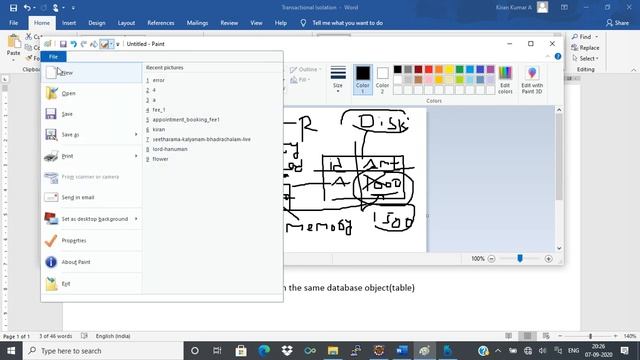640x360 pixels.
Task: Click Windows Start button
Action: coord(11,351)
